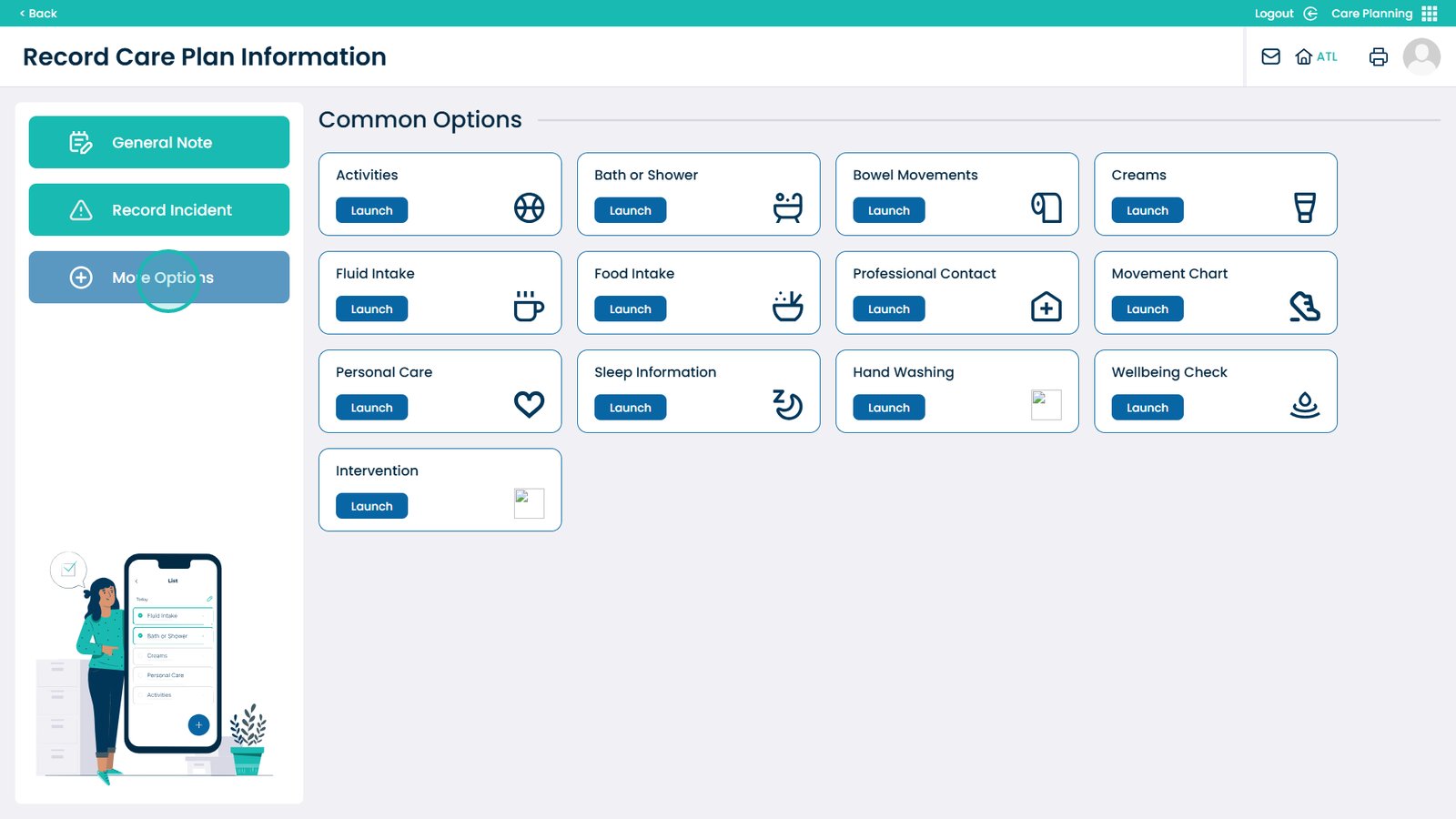Click the mail envelope icon
1456x819 pixels.
click(1270, 56)
